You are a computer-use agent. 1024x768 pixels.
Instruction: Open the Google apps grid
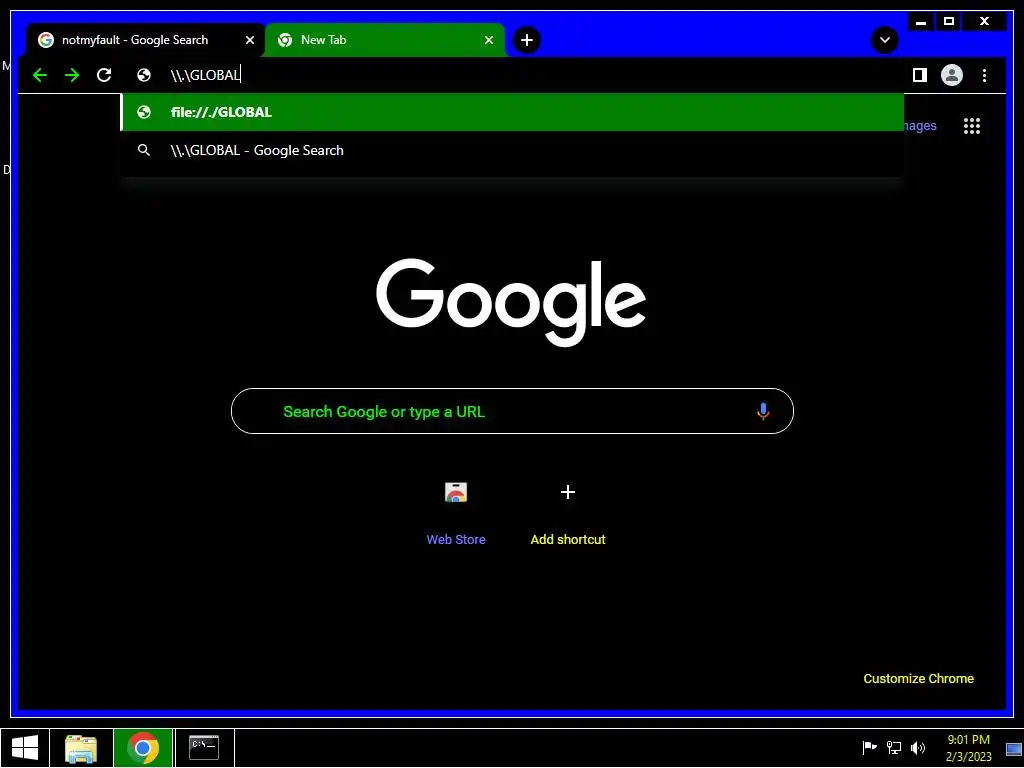[x=972, y=126]
